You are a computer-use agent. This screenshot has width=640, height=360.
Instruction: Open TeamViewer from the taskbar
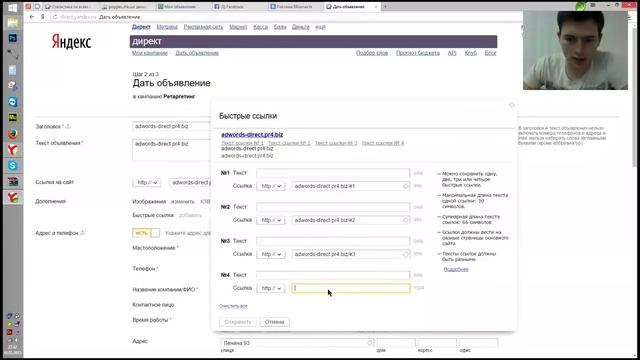pos(13,102)
